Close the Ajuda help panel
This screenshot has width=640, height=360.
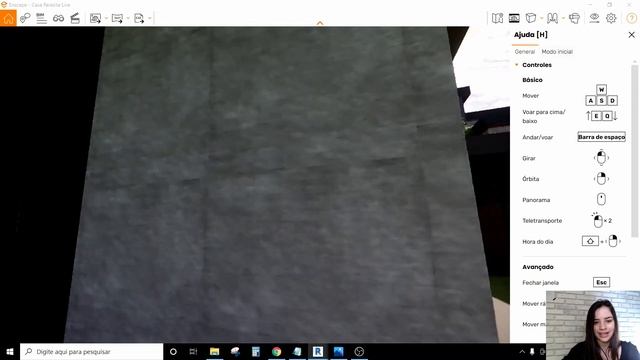631,35
